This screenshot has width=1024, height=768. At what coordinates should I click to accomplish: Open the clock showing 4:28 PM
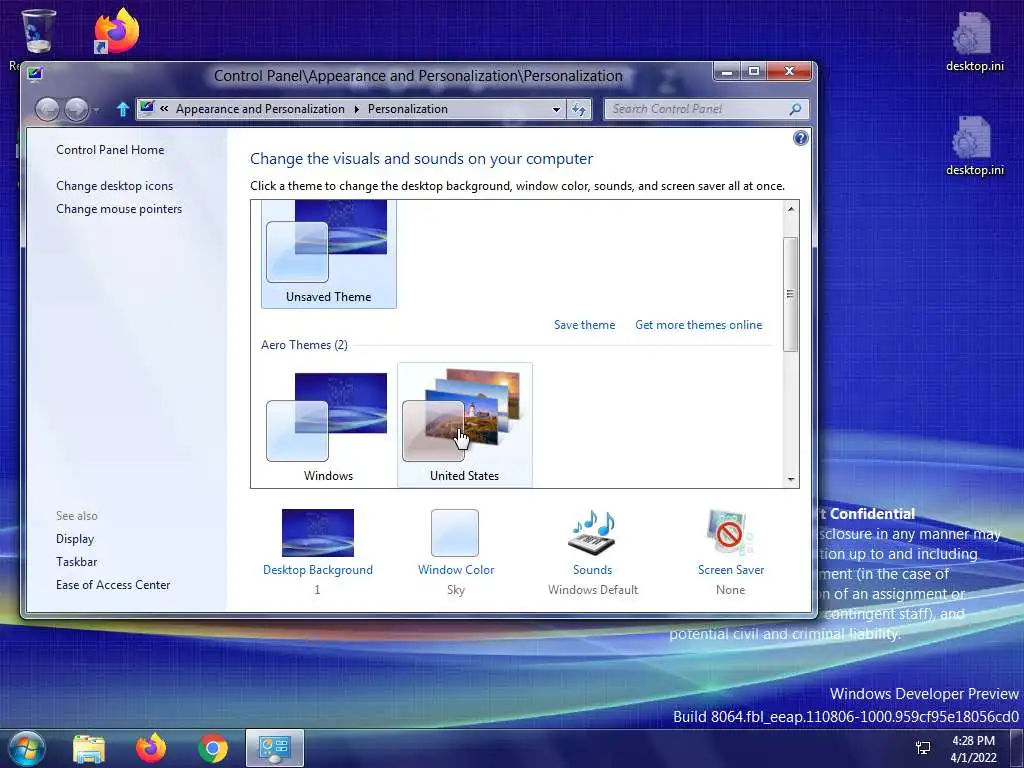973,749
